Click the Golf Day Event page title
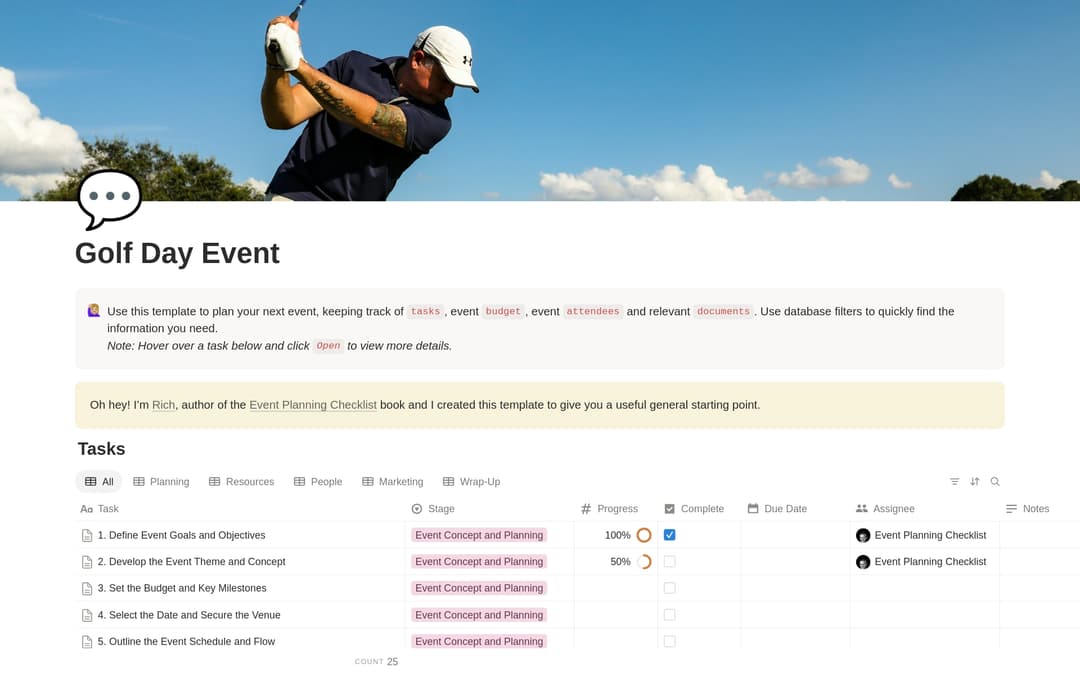This screenshot has width=1080, height=674. click(177, 253)
